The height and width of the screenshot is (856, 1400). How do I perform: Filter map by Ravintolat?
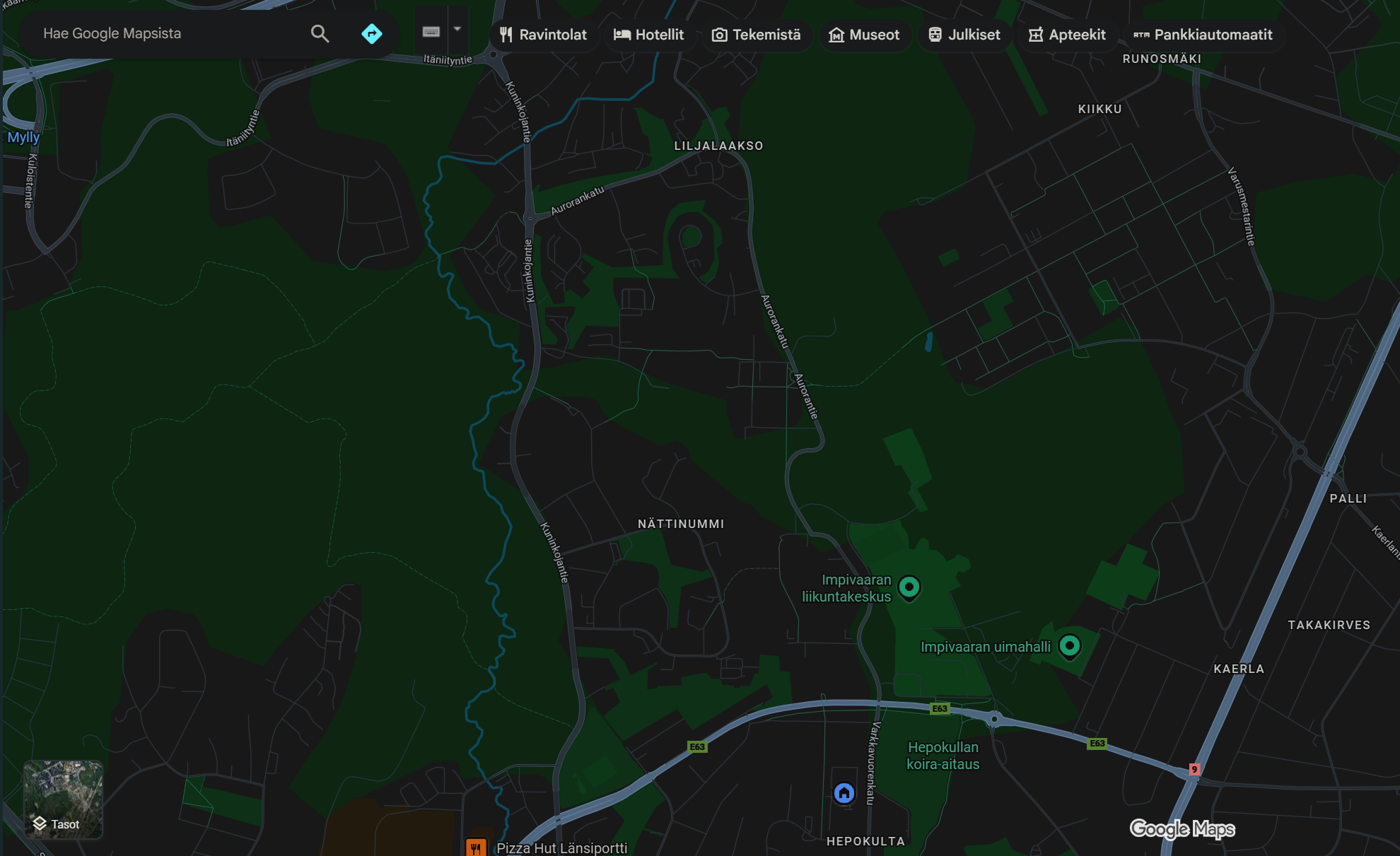point(543,35)
